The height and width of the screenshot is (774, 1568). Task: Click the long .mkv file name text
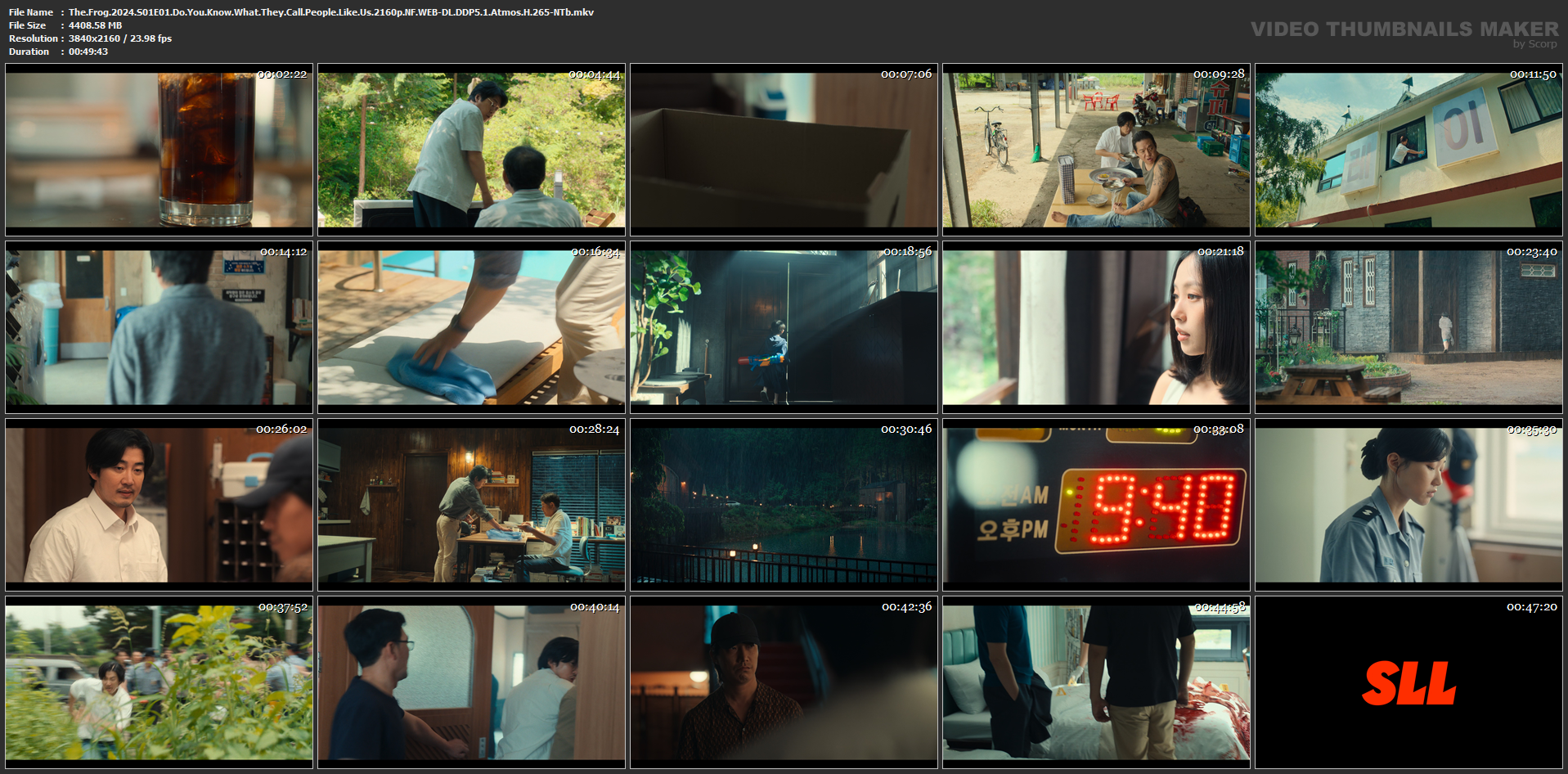[331, 12]
